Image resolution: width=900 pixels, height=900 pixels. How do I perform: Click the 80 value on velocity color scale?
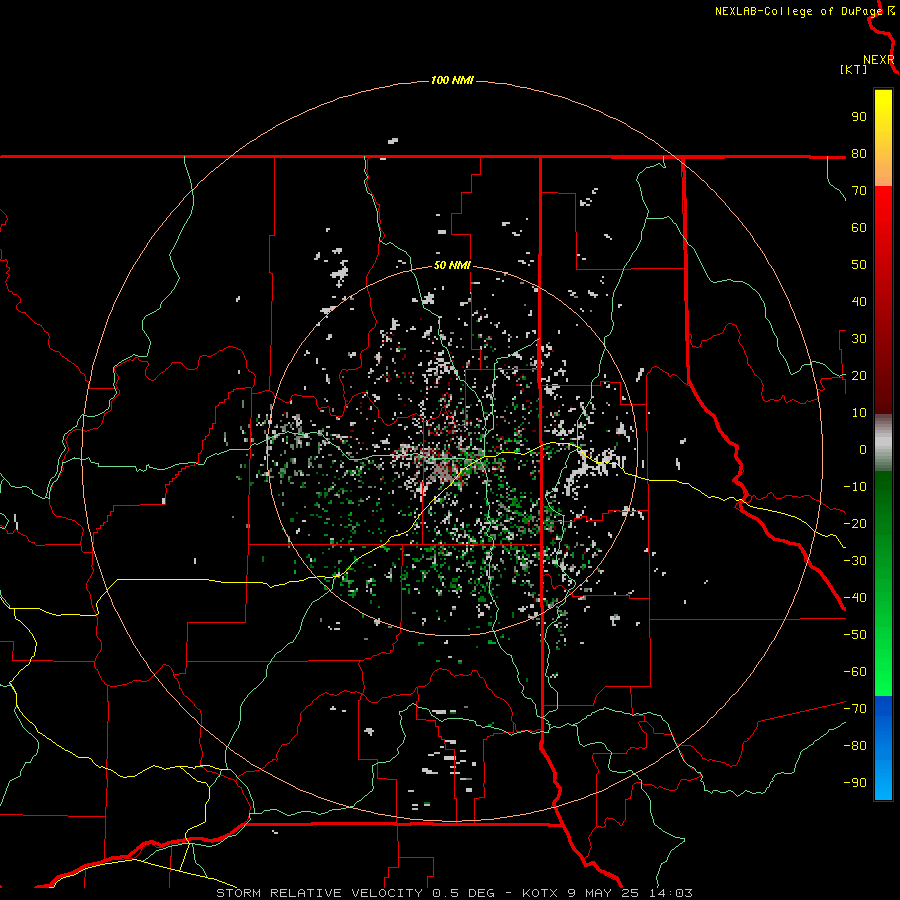coord(859,154)
